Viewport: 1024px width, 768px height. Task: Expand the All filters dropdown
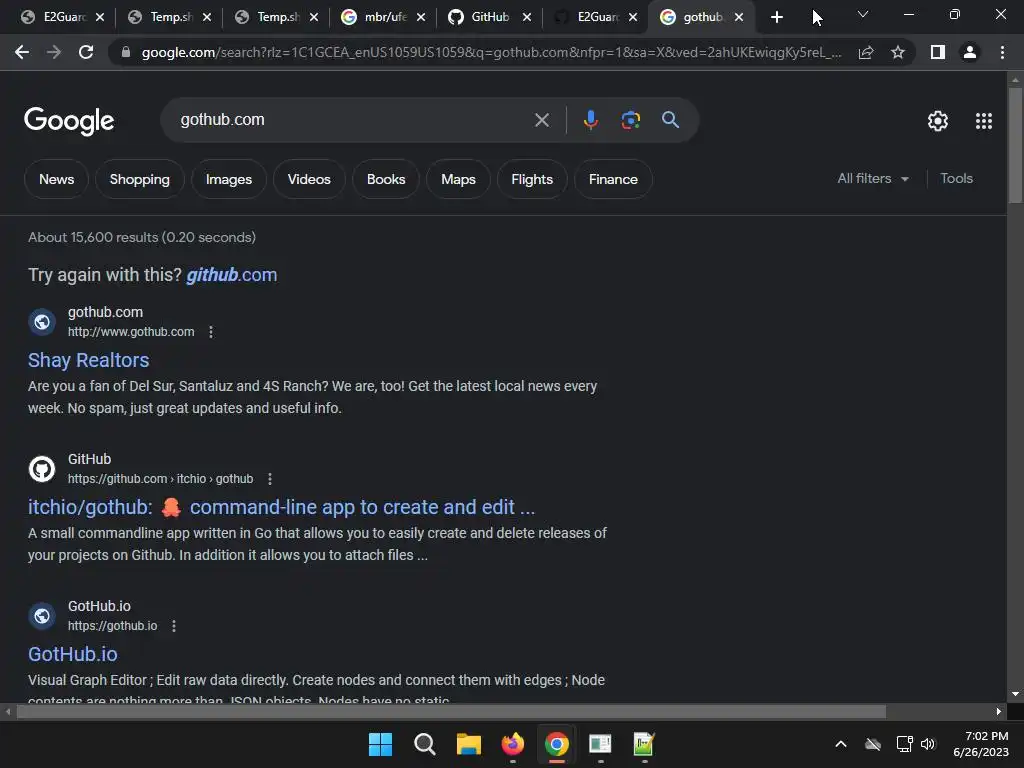(873, 178)
